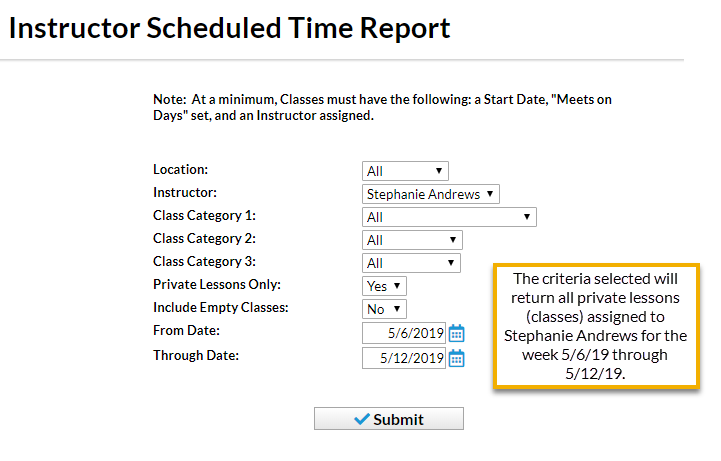The image size is (721, 461).
Task: Click the Instructor Scheduled Time Report heading
Action: tap(229, 28)
